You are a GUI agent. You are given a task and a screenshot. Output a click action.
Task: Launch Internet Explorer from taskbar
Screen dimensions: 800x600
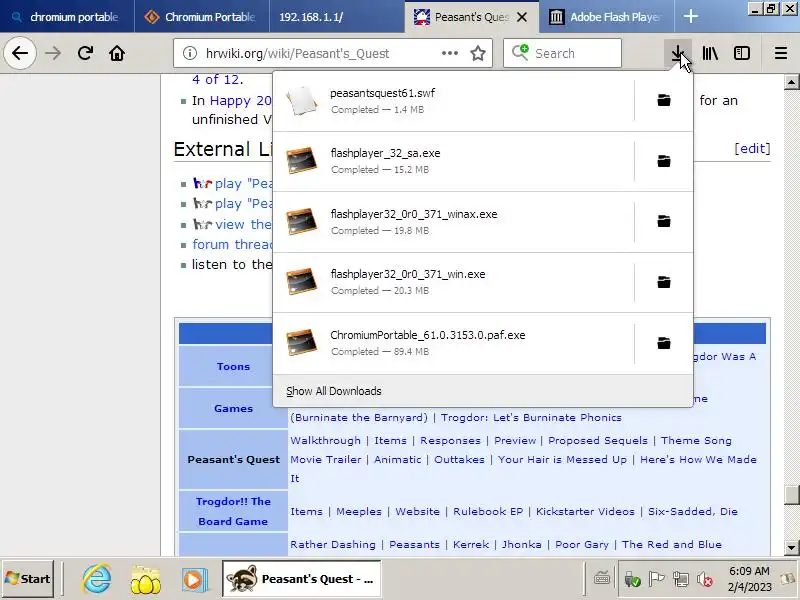97,579
